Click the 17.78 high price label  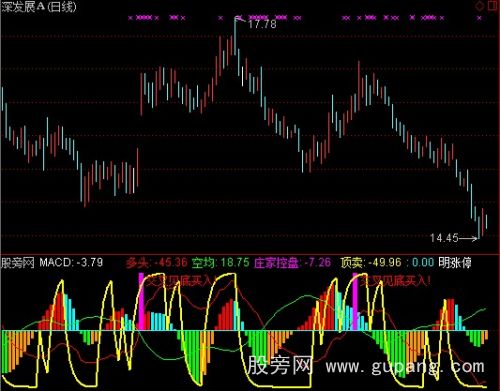(262, 24)
